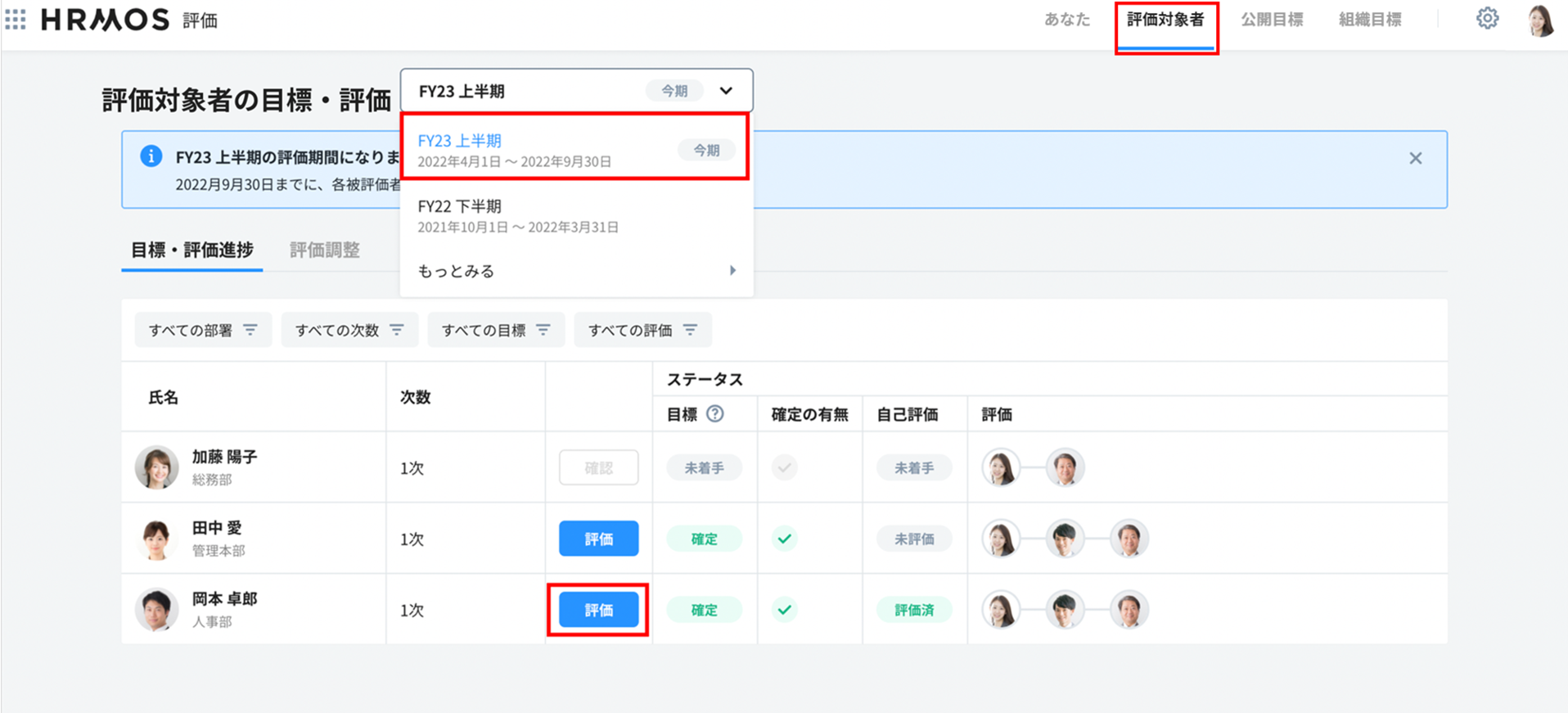Image resolution: width=1568 pixels, height=713 pixels.
Task: Click the help icon next to 目標
Action: point(714,414)
